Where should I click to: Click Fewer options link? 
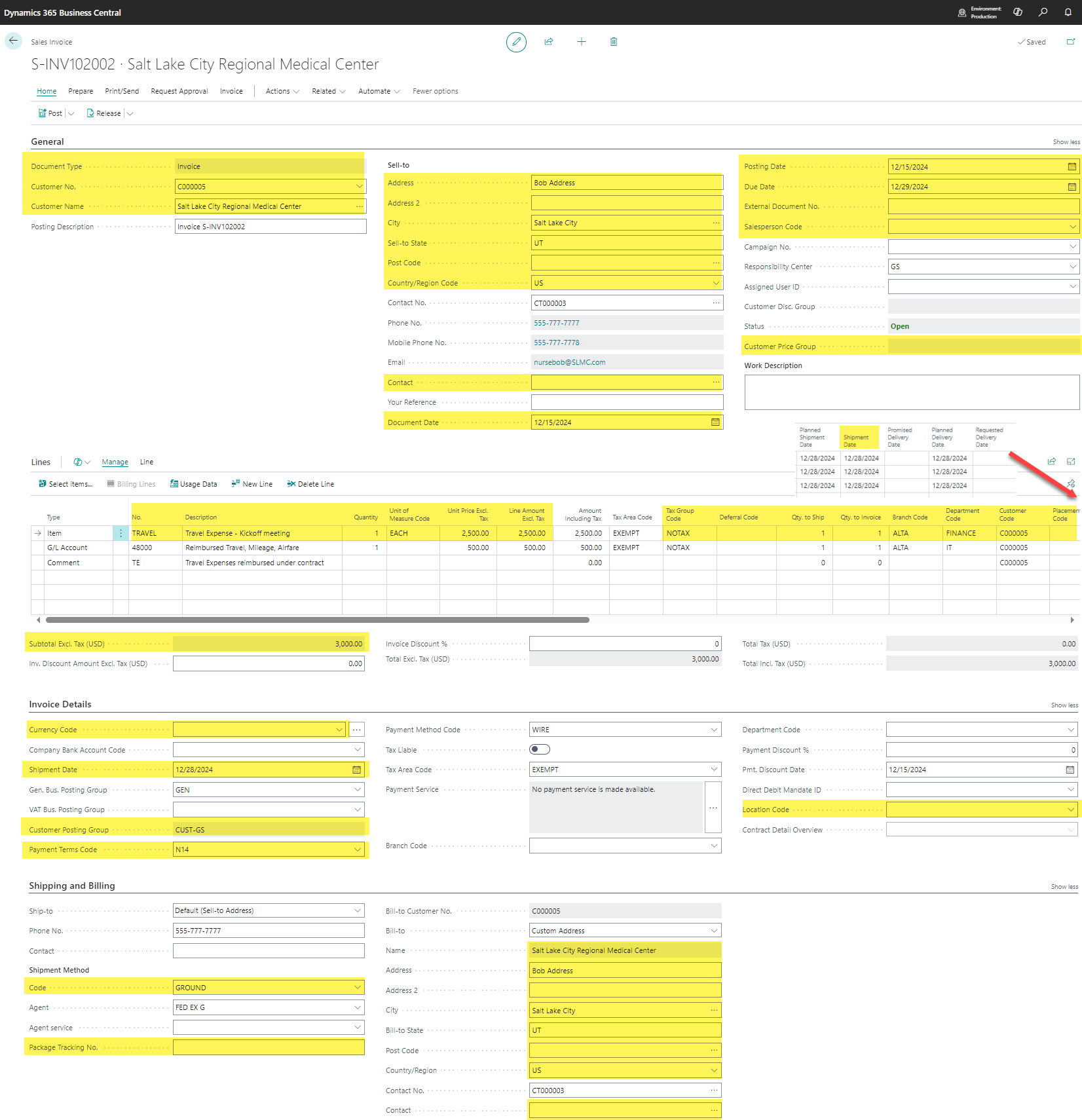coord(436,91)
